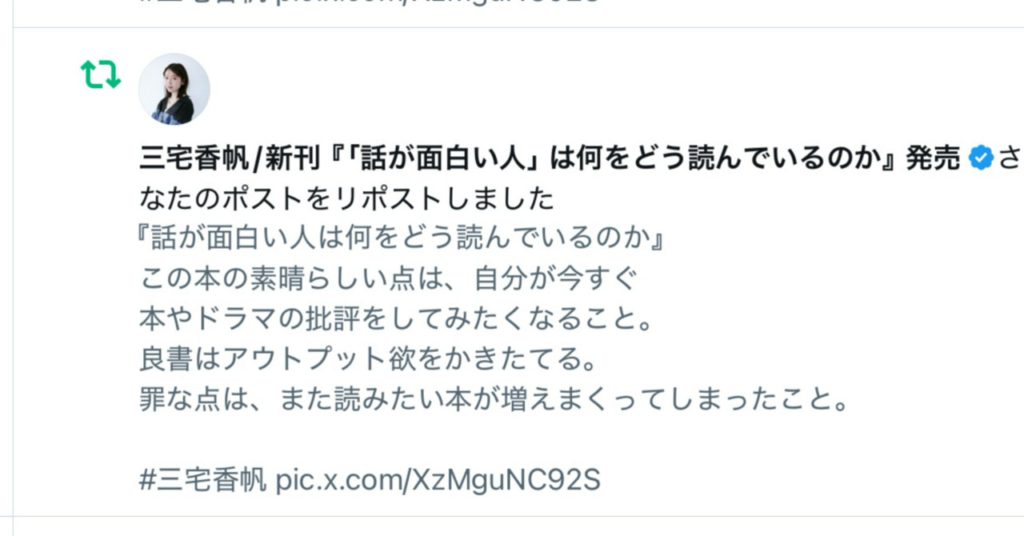Open the pic.x.com/XzMguNC92S link
Screen dimensions: 1024x536
coord(438,480)
